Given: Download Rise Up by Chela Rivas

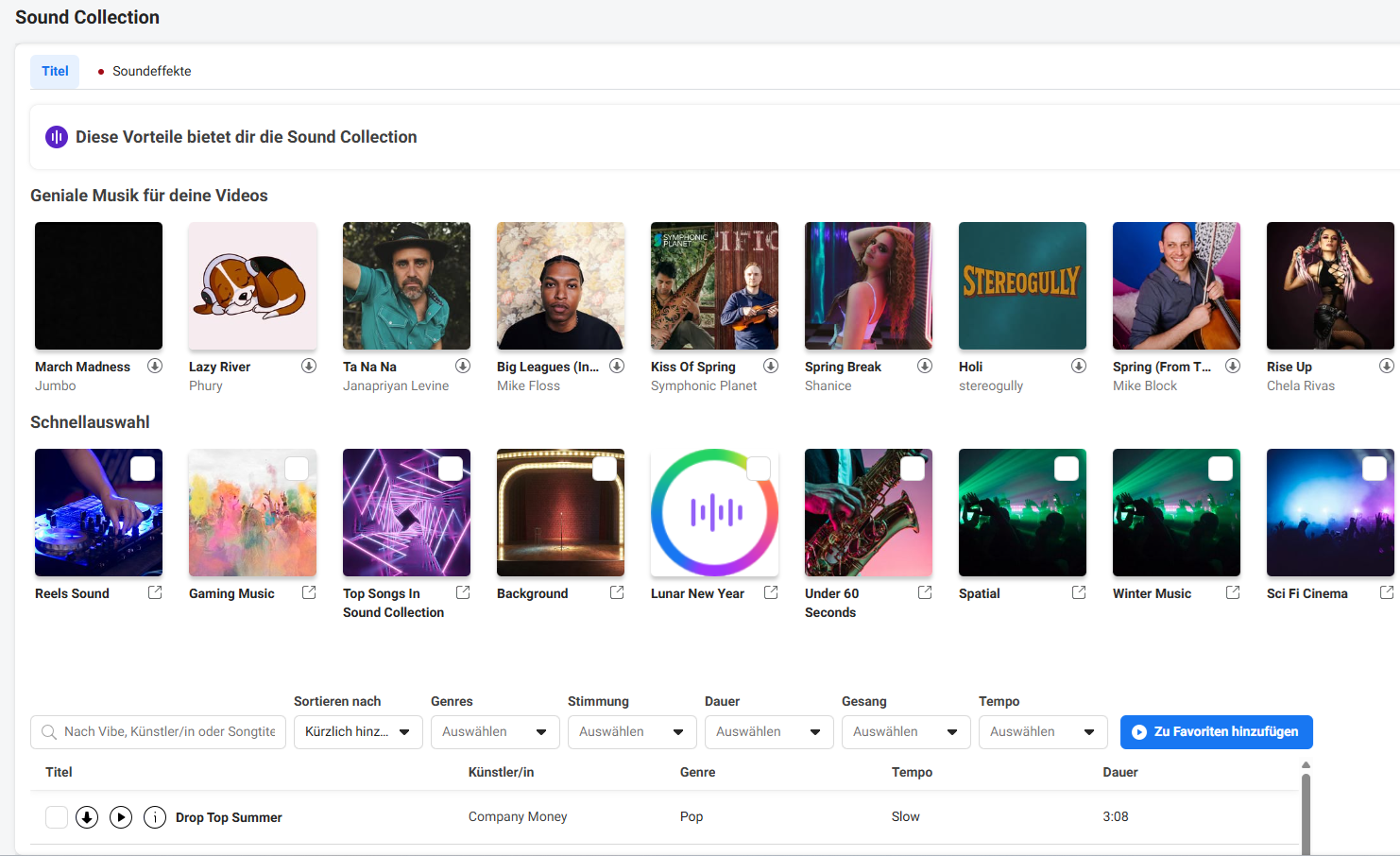Looking at the screenshot, I should [1387, 366].
